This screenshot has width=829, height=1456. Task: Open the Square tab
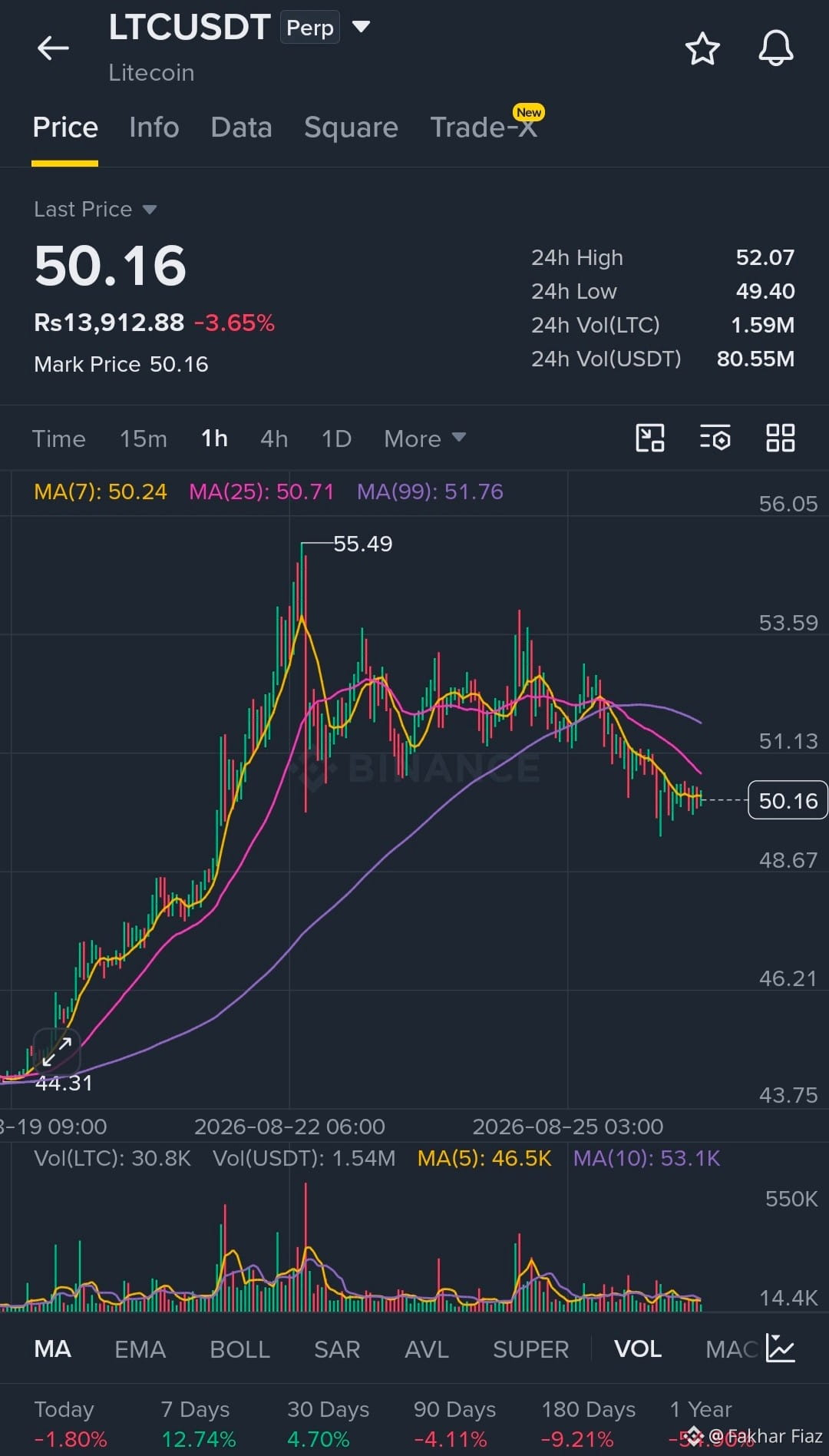click(351, 127)
